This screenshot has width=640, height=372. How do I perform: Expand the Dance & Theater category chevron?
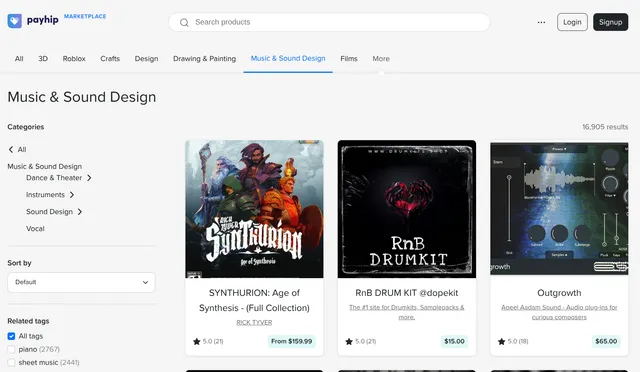click(89, 178)
